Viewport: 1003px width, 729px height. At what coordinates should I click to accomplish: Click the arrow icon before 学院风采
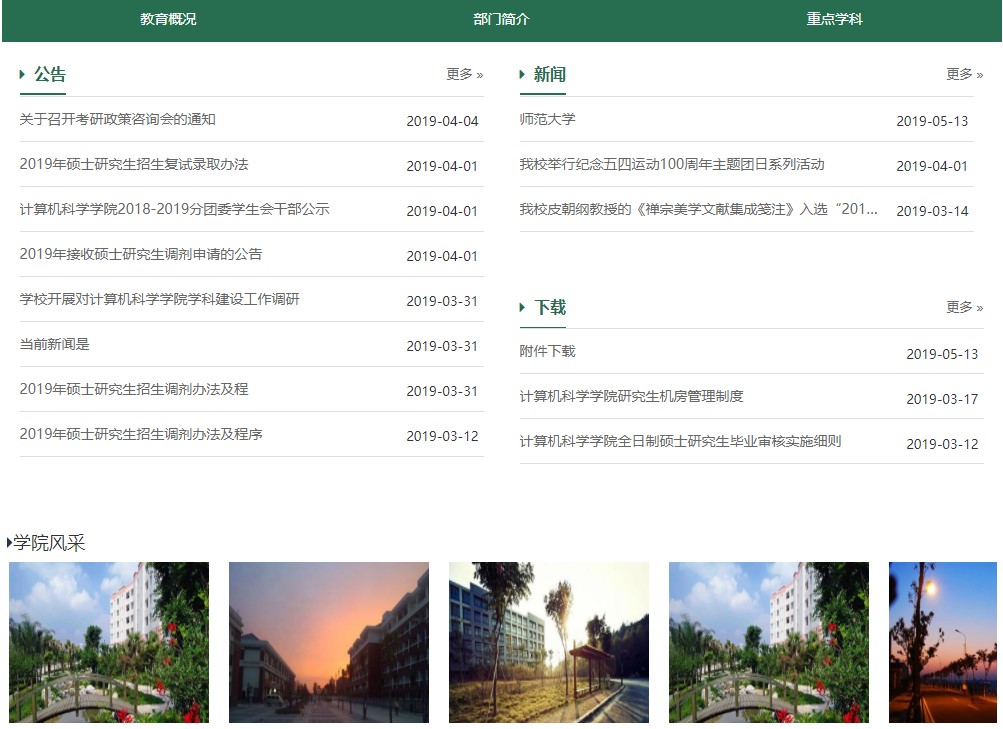coord(10,543)
